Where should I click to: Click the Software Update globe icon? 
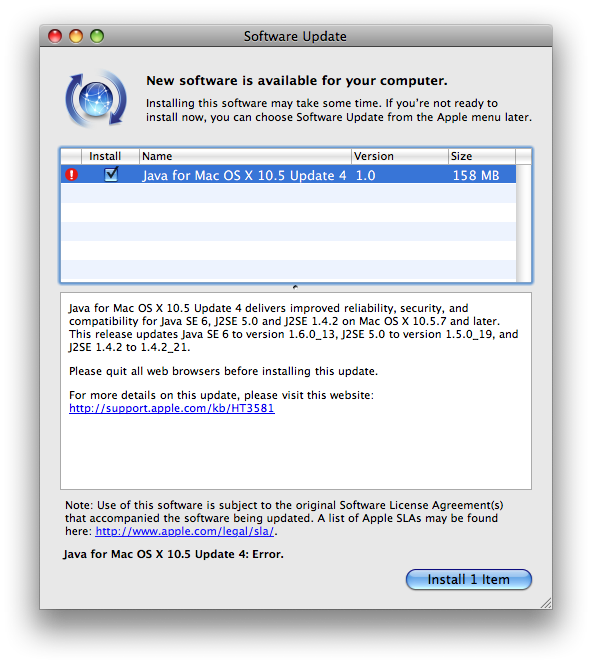(96, 99)
